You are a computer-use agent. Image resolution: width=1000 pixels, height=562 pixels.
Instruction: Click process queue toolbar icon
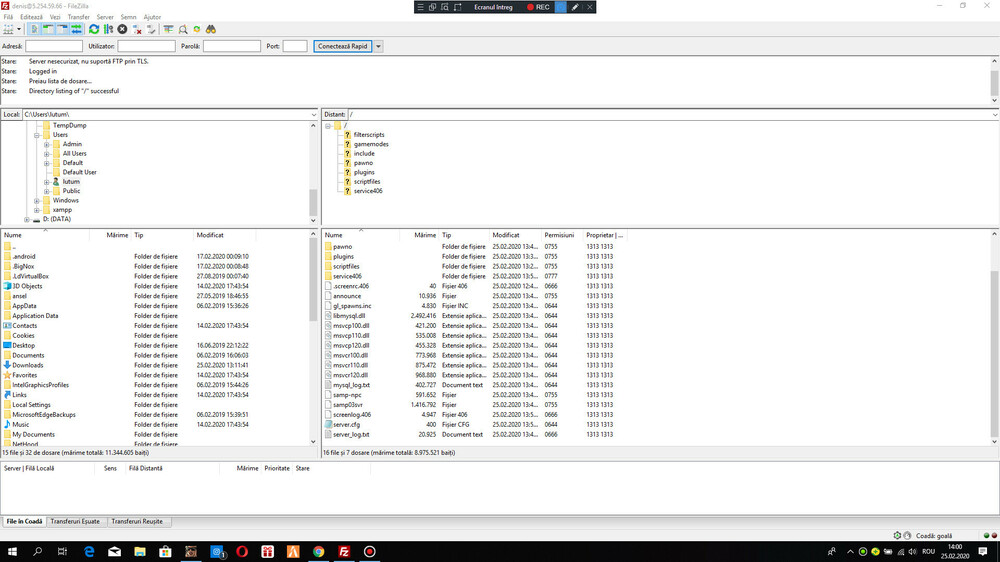[x=108, y=29]
